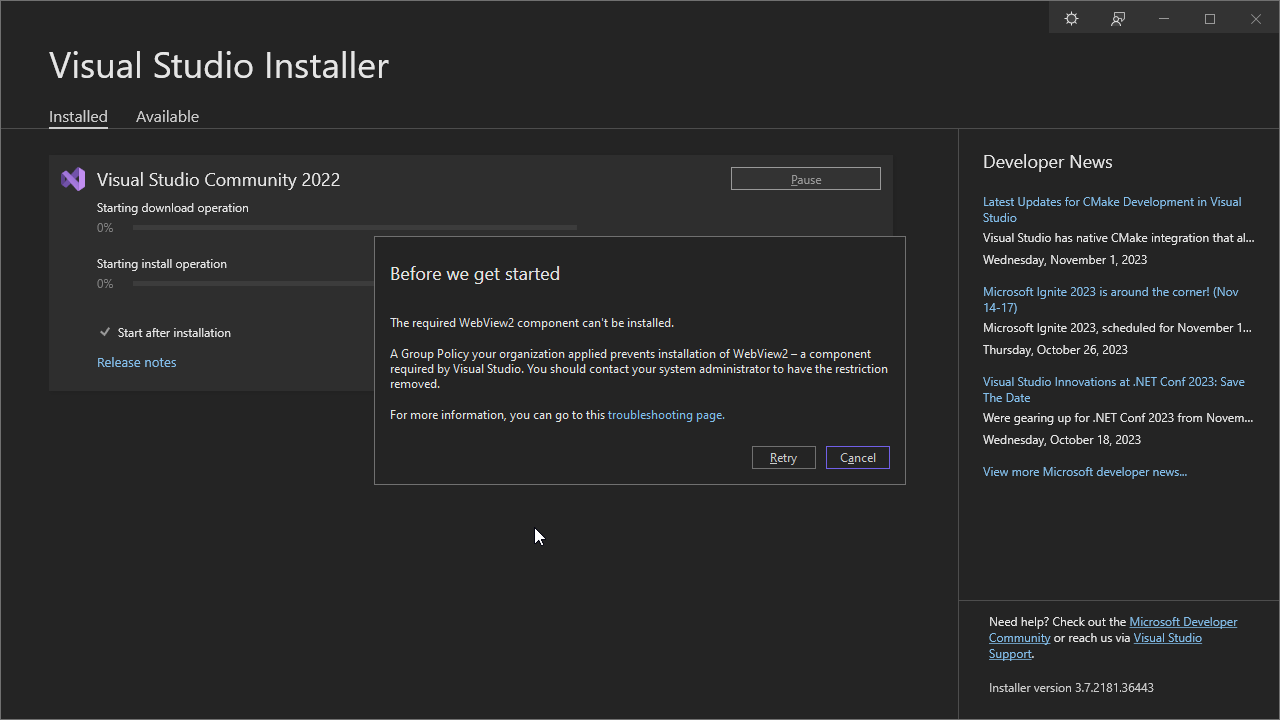The width and height of the screenshot is (1280, 720).
Task: Switch to the Available tab
Action: (167, 116)
